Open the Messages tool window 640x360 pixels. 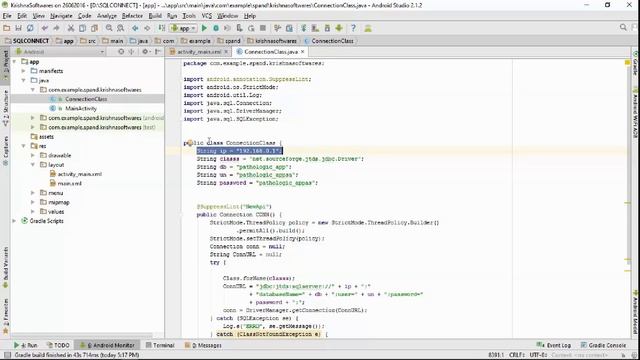203,345
